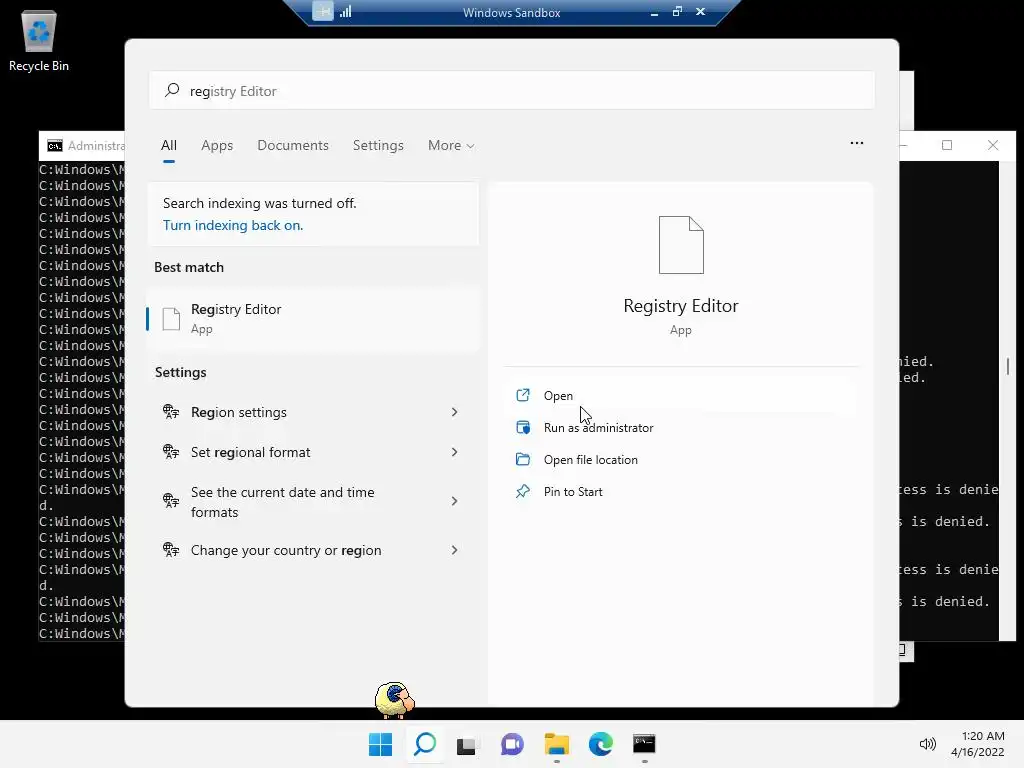Minimize the Windows Sandbox connection bar
This screenshot has width=1024, height=768.
[x=654, y=12]
